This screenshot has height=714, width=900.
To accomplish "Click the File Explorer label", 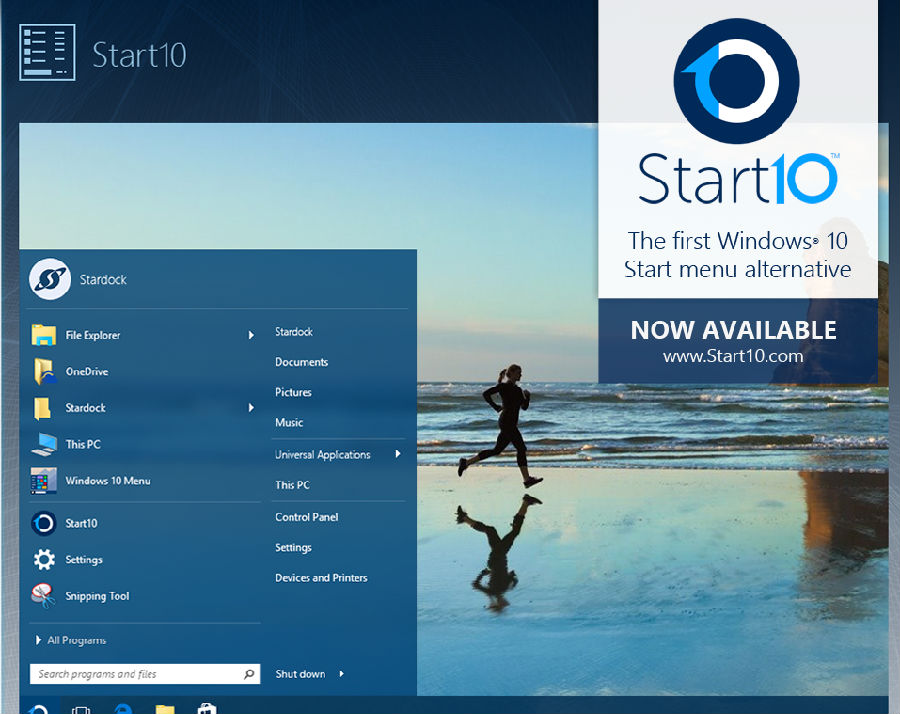I will point(93,335).
